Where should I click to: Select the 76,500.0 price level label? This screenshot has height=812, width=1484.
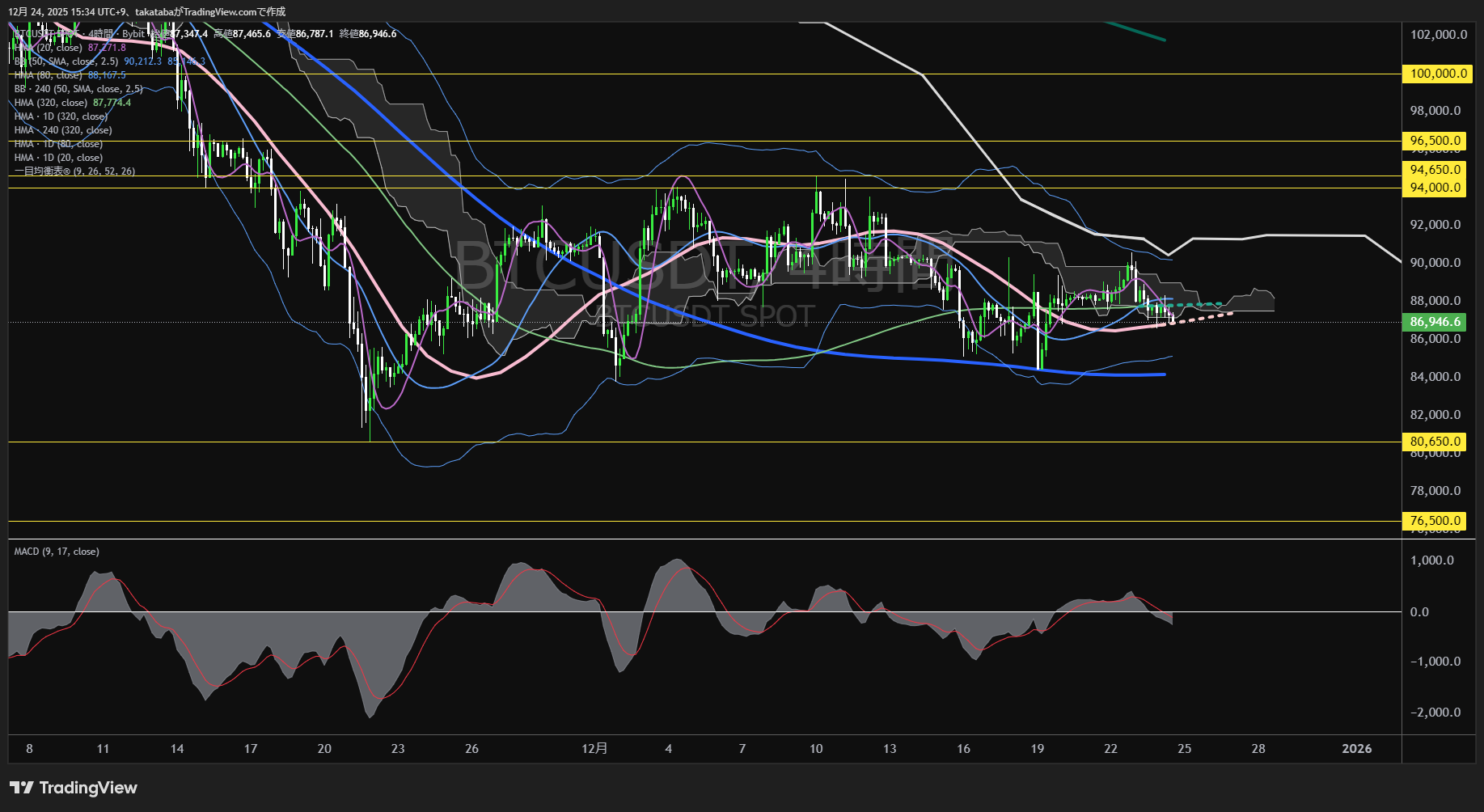pyautogui.click(x=1435, y=521)
